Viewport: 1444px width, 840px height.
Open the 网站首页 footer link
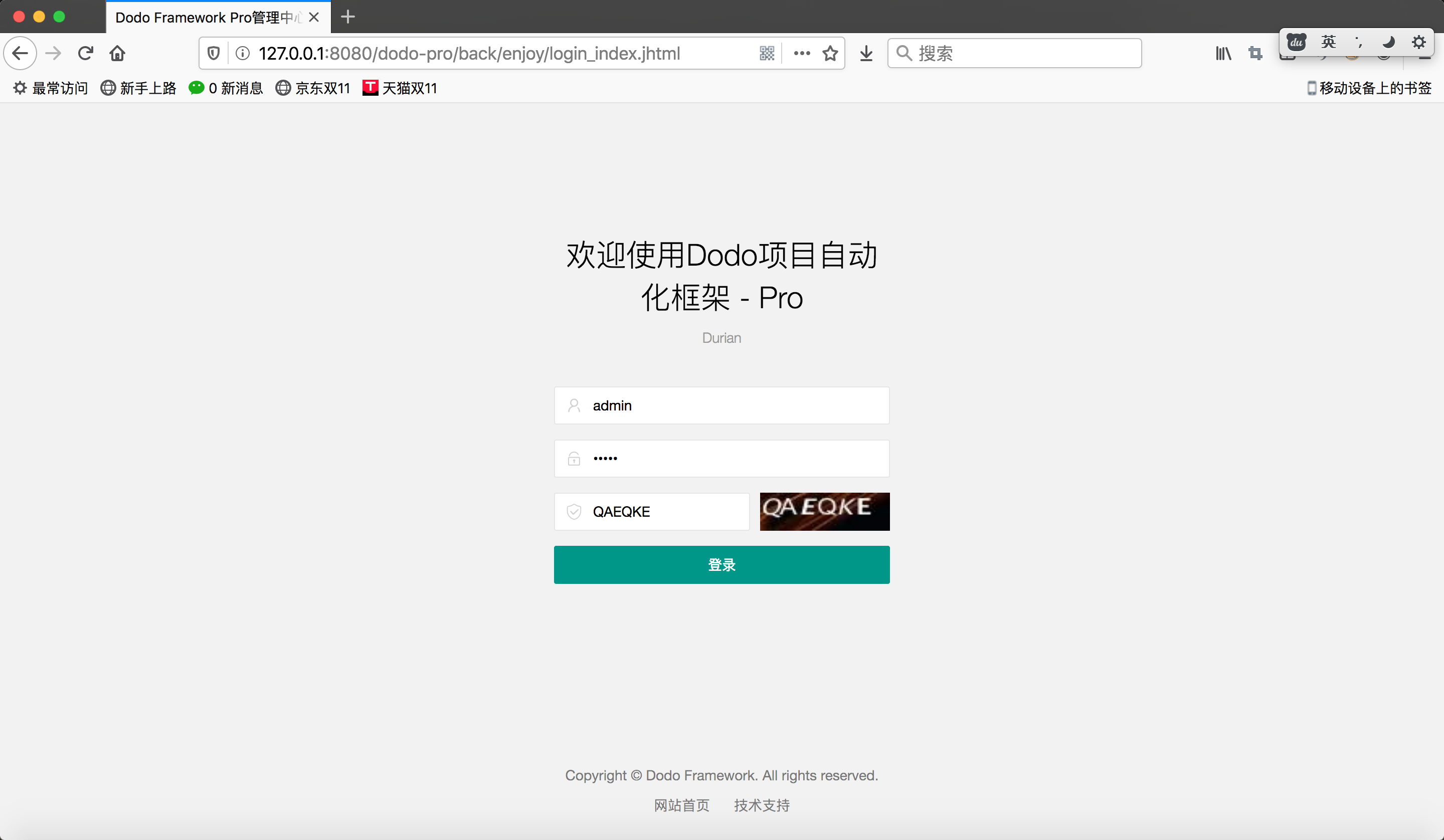(x=682, y=805)
